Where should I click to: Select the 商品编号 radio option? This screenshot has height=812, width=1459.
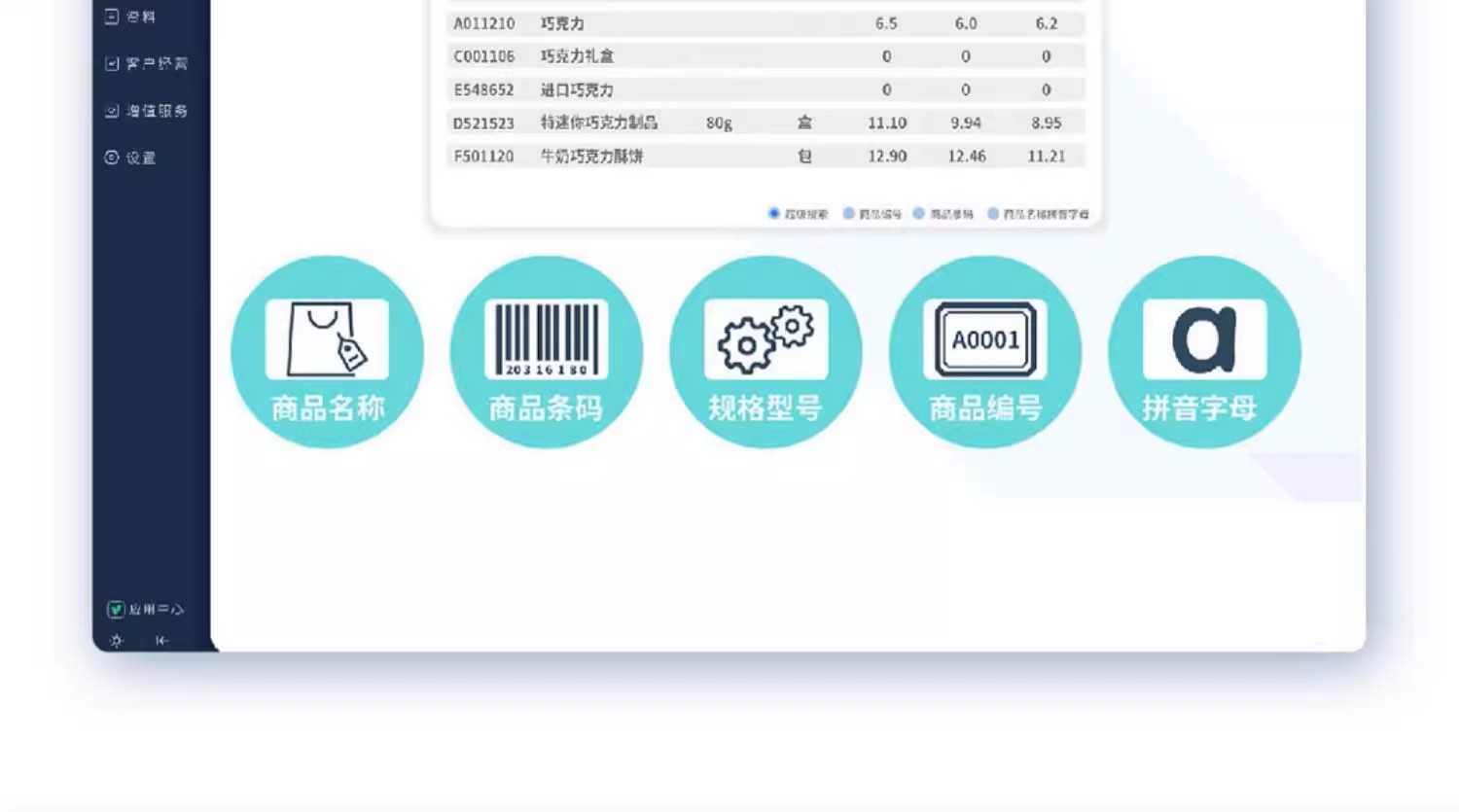(x=849, y=213)
